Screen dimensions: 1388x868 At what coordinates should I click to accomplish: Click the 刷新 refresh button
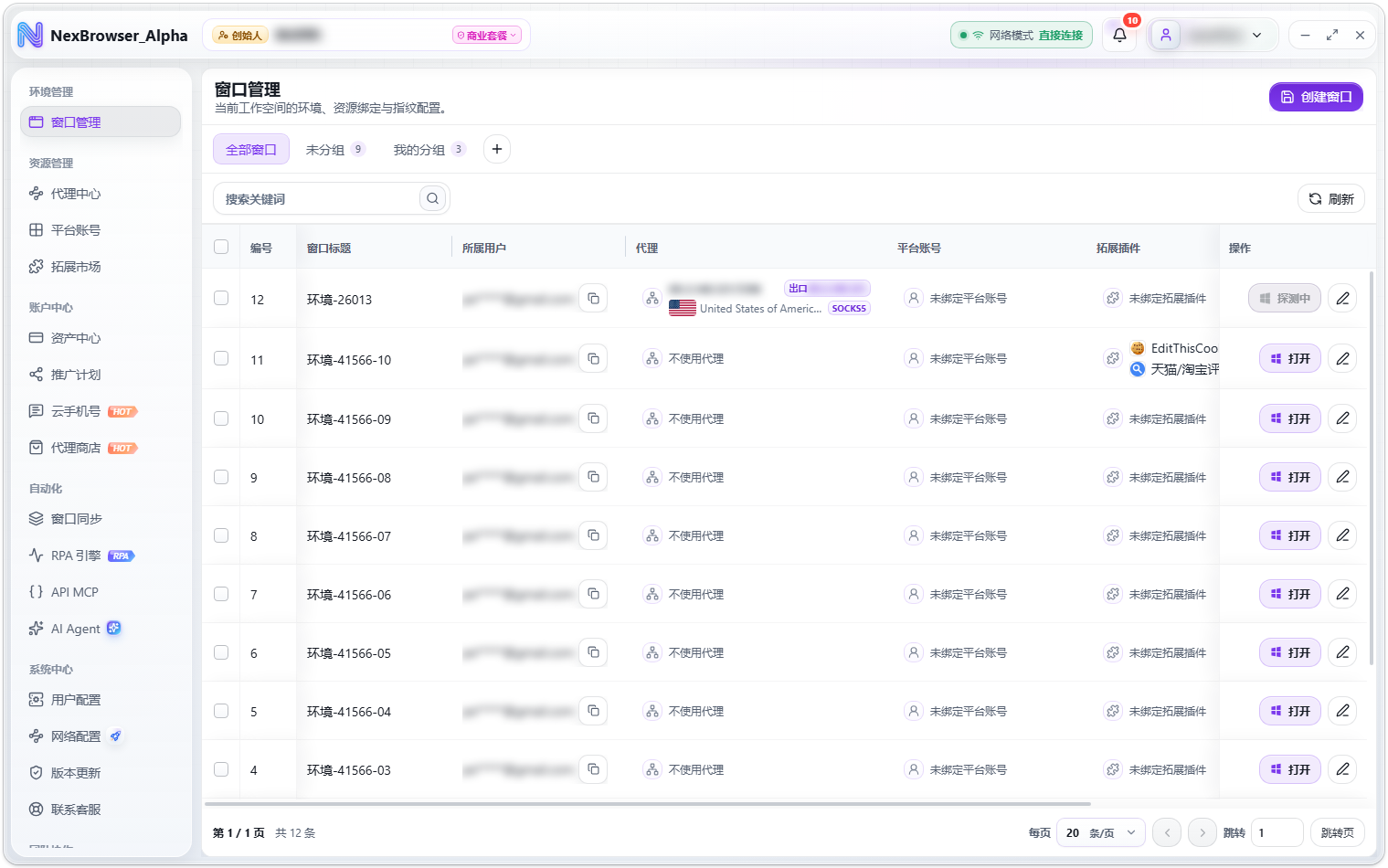1331,198
